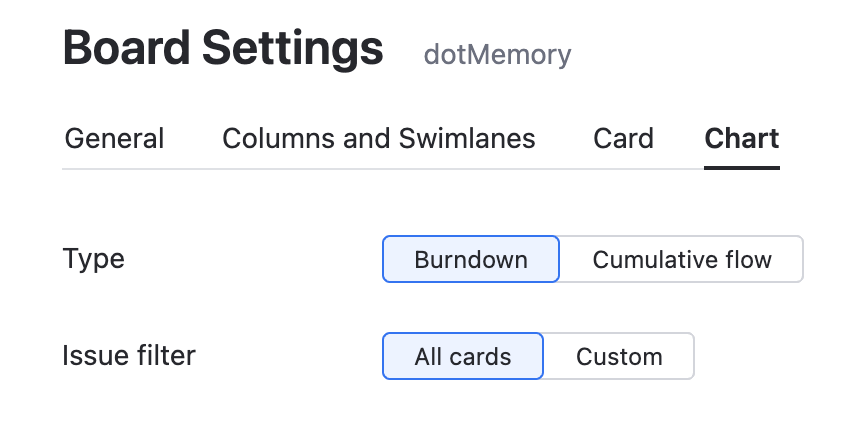Screen dimensions: 856x432
Task: Show general board settings
Action: 114,138
